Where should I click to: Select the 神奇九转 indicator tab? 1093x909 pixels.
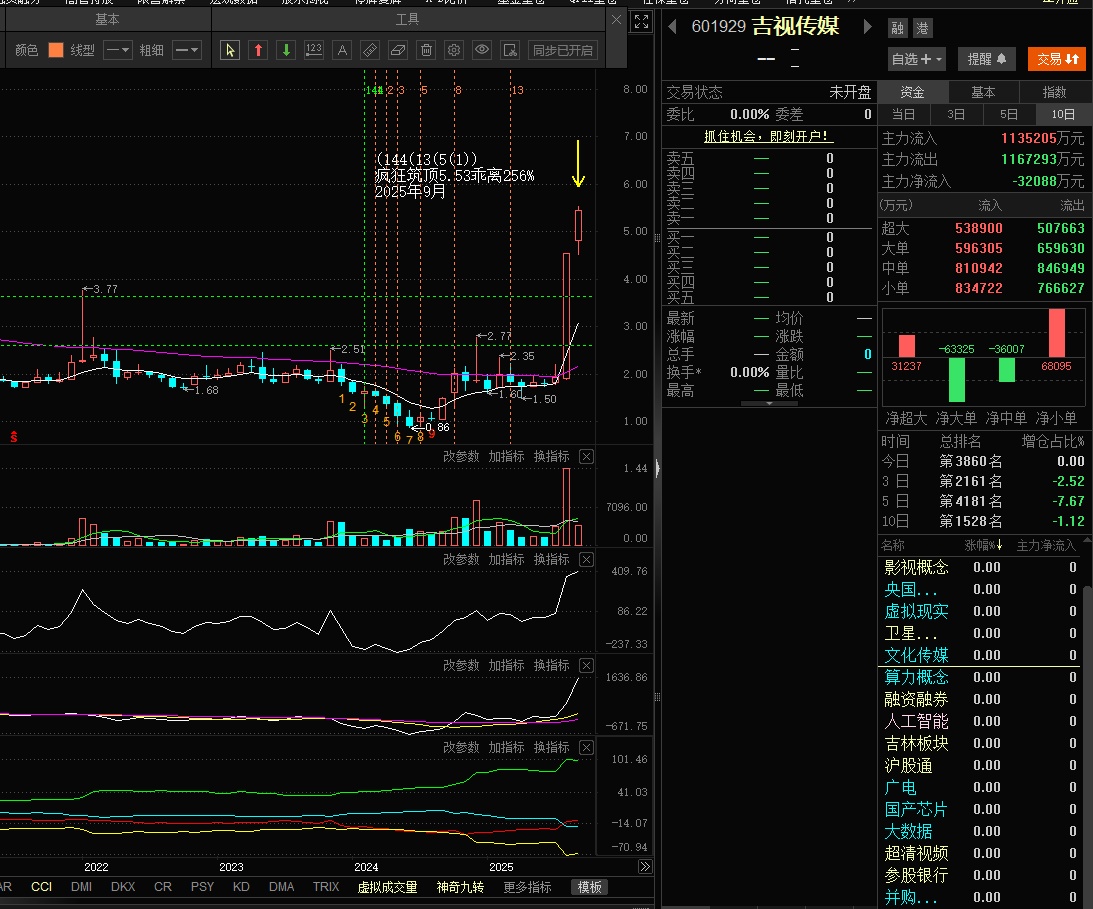point(460,887)
